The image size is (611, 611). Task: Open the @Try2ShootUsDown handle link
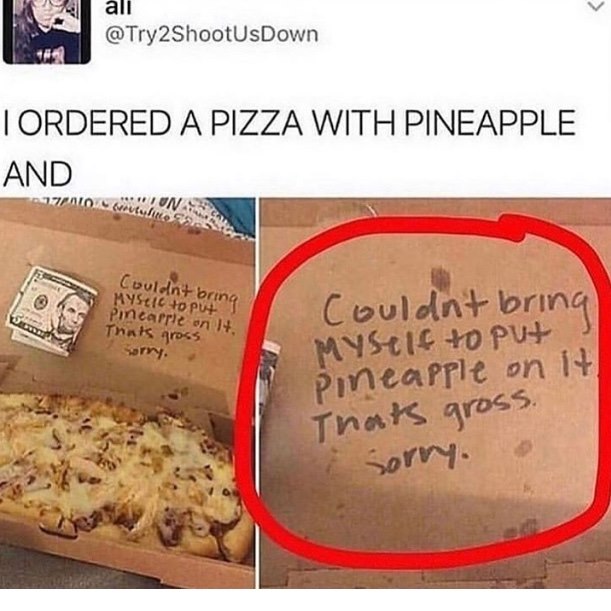click(212, 35)
